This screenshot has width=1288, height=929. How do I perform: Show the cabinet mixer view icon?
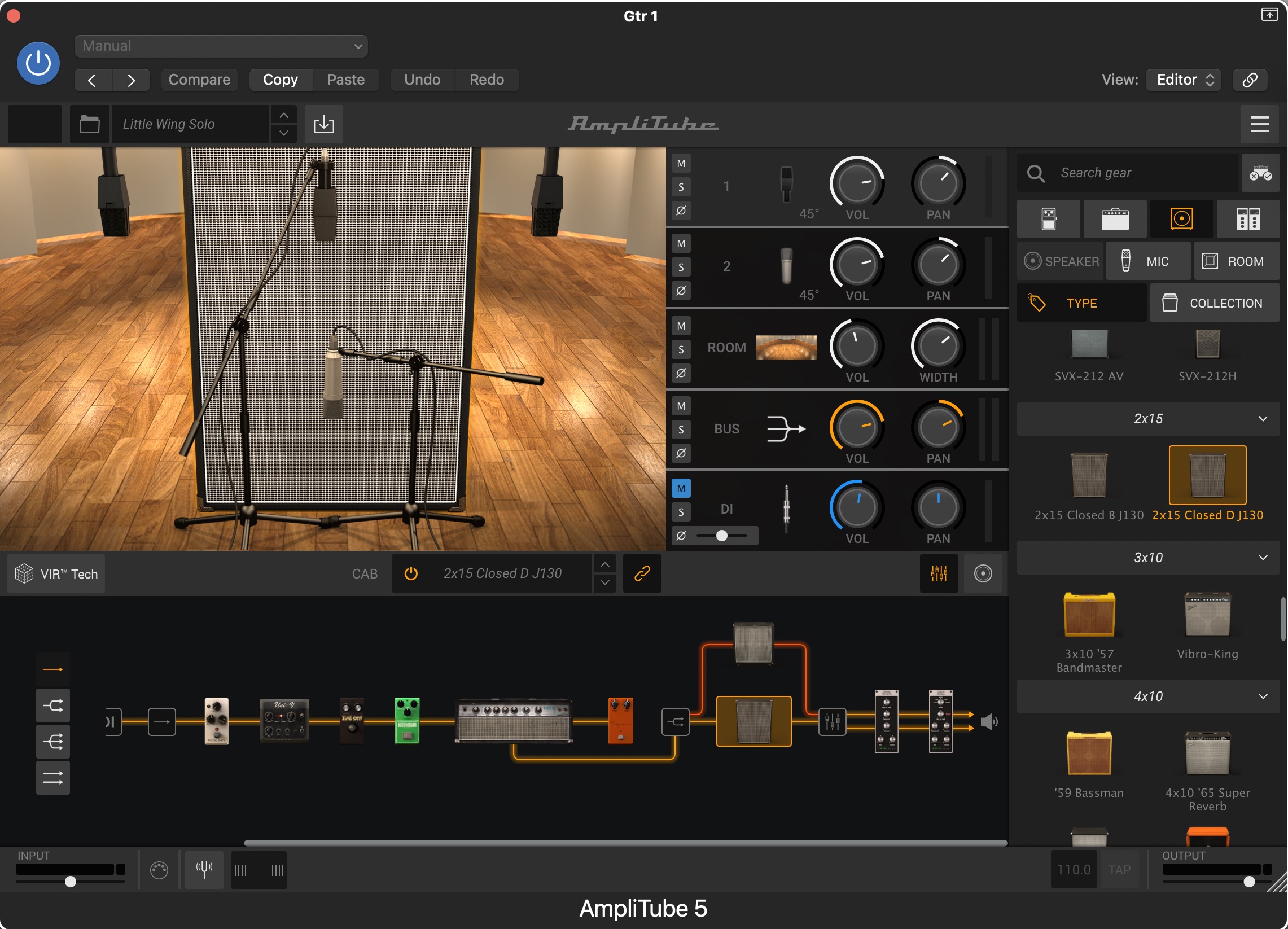click(x=939, y=573)
